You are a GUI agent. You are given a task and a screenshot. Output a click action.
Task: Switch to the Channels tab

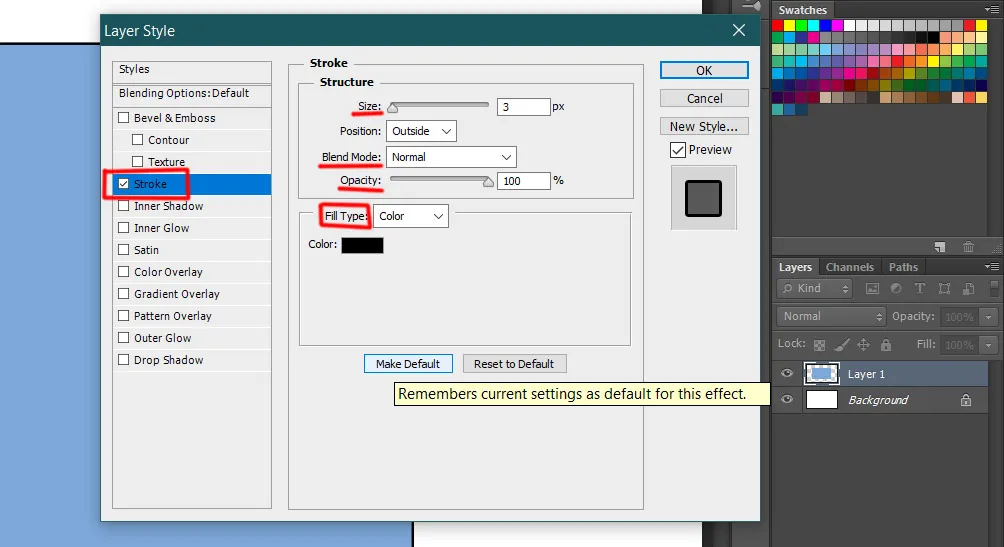click(x=849, y=267)
